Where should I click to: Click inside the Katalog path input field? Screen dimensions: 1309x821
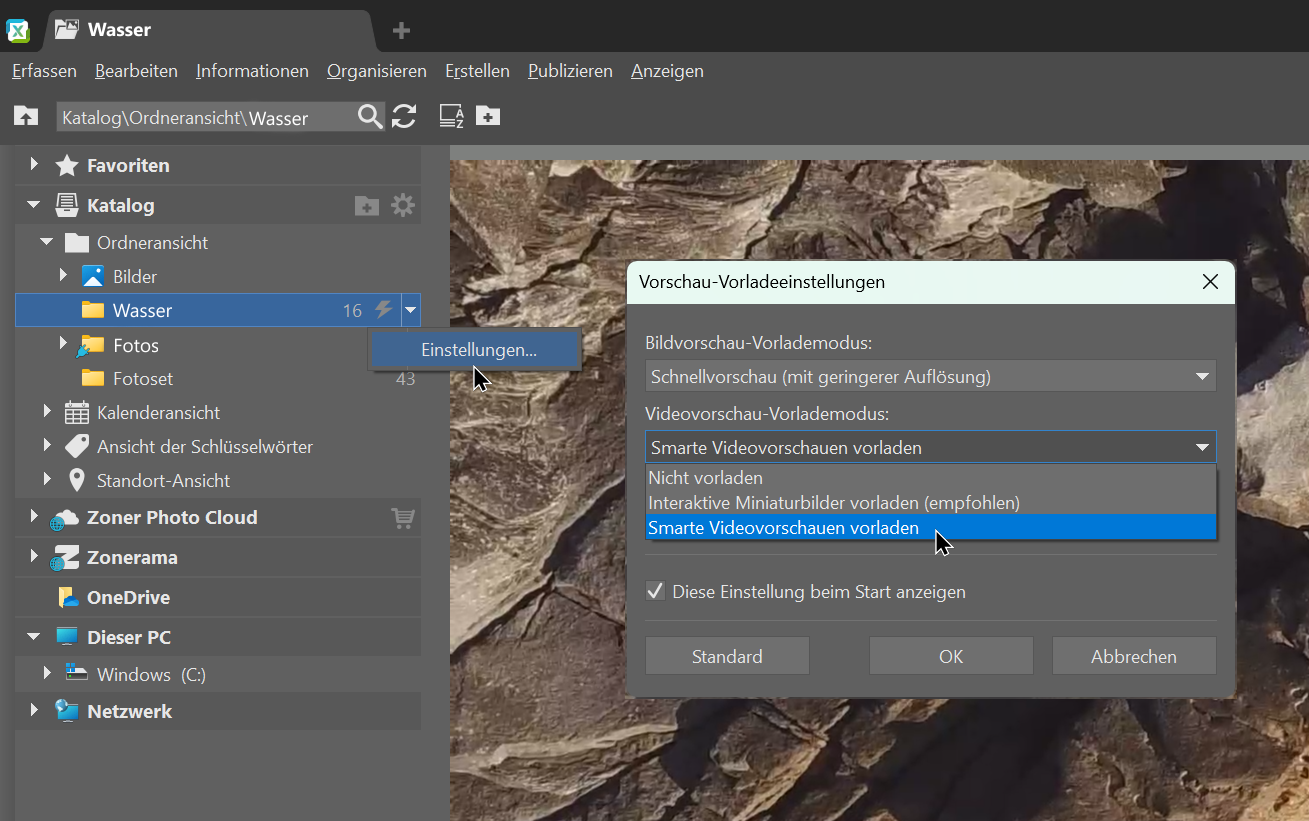(200, 117)
